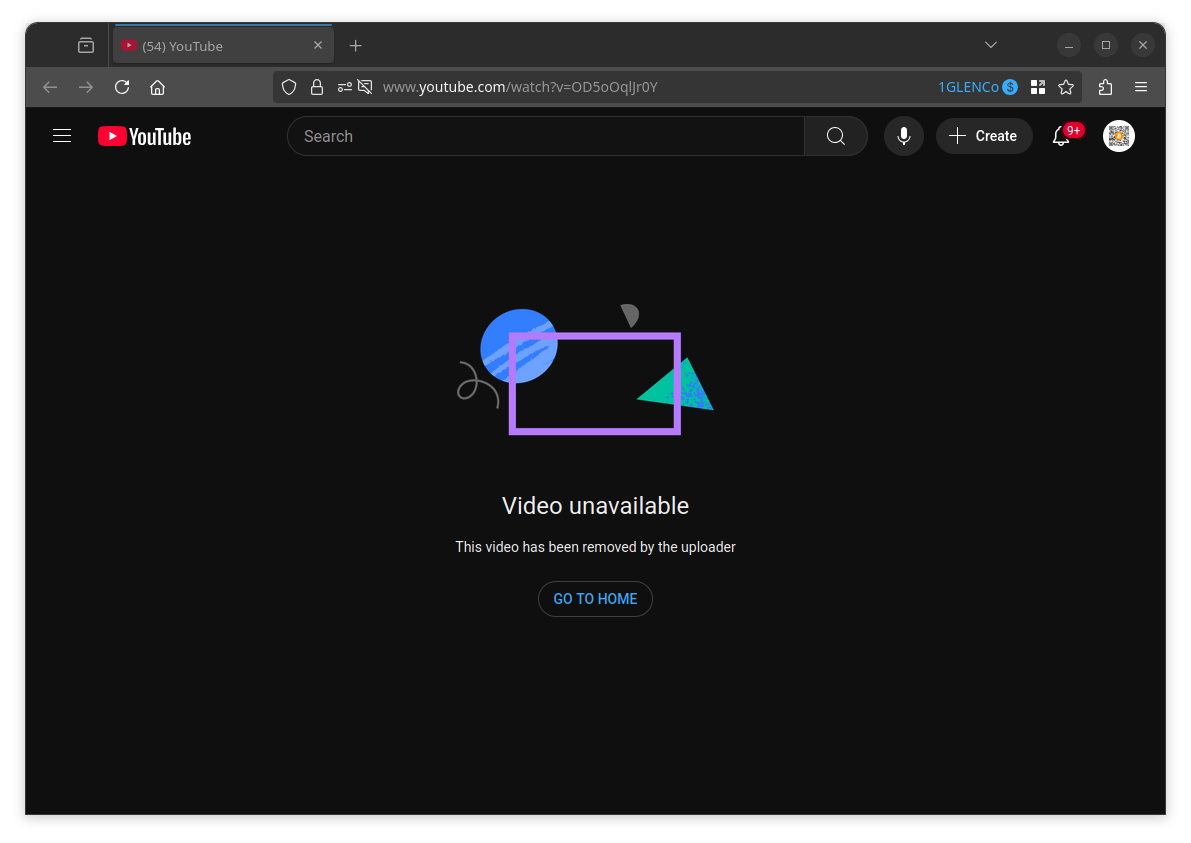Go back with the browser back arrow
1191x843 pixels.
click(50, 87)
